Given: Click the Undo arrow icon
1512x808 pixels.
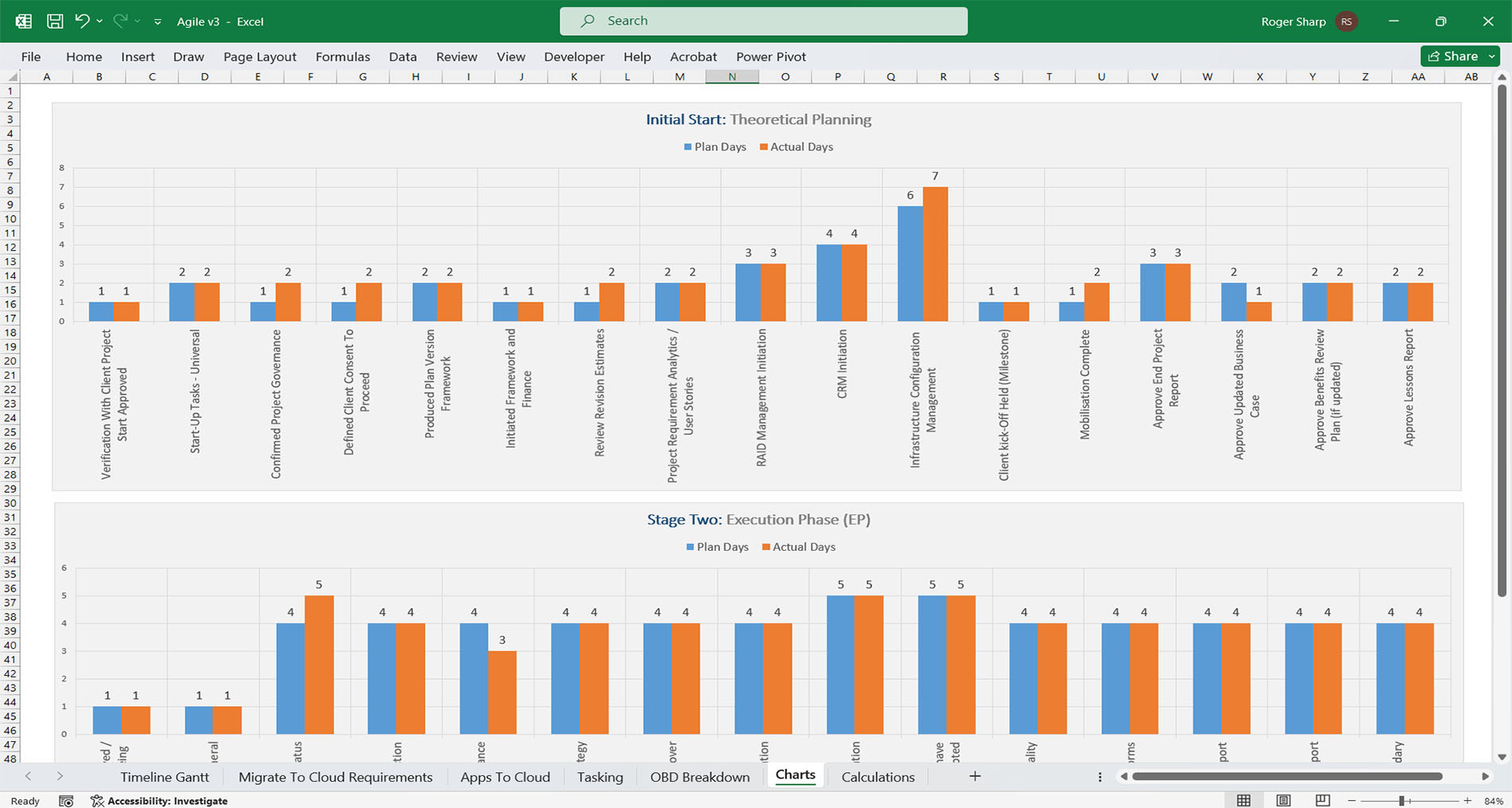Looking at the screenshot, I should pyautogui.click(x=82, y=21).
